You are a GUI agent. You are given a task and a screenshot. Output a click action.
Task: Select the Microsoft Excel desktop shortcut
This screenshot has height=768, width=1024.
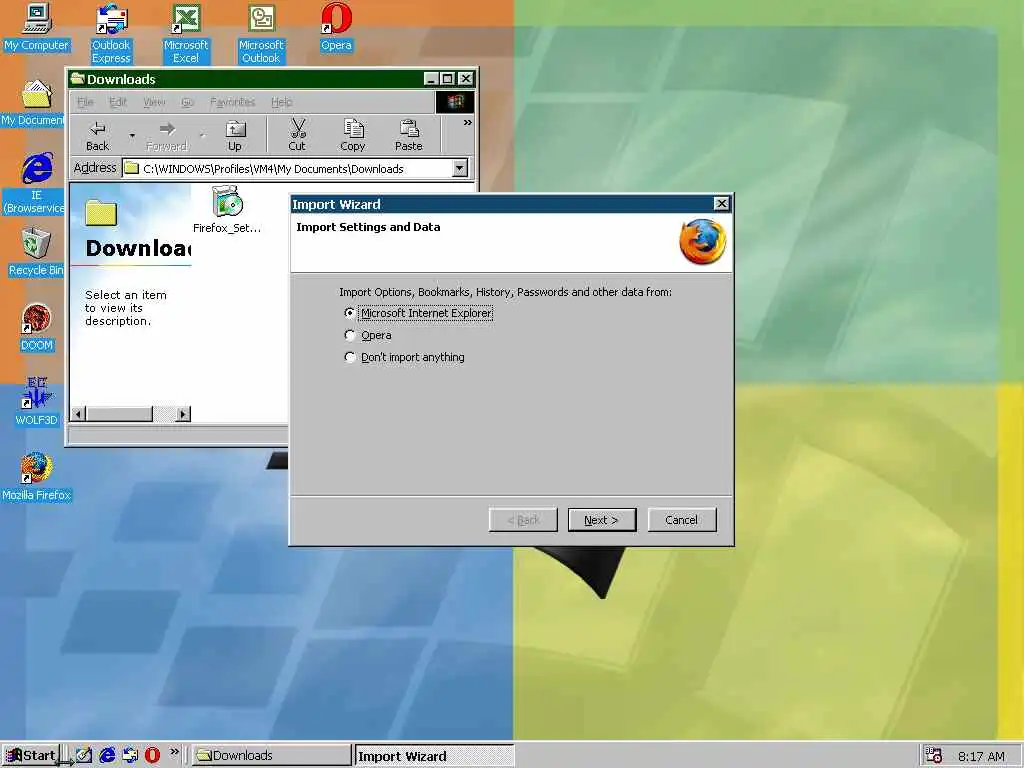186,33
